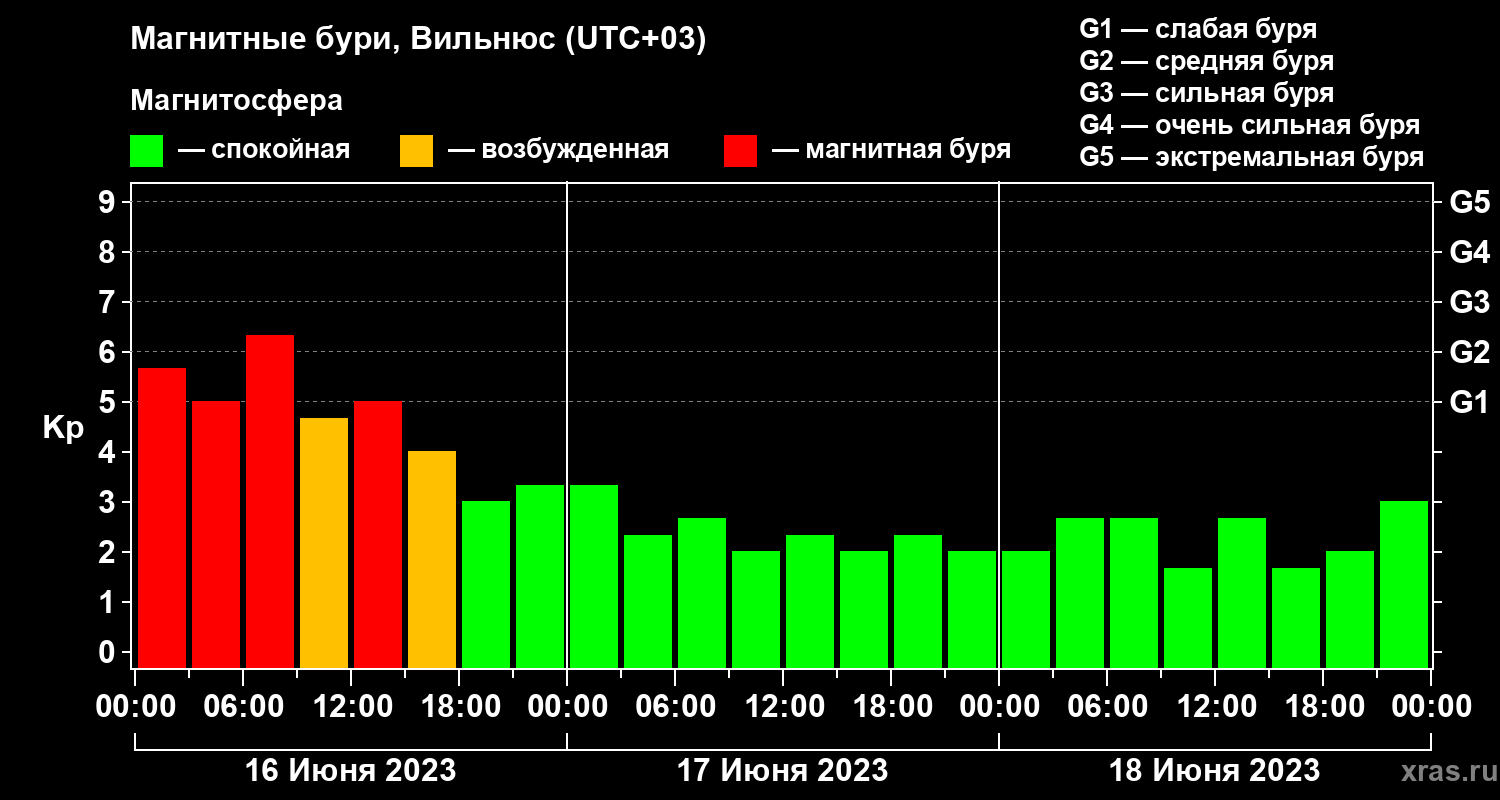The width and height of the screenshot is (1500, 800).
Task: Click the G3 right-axis label
Action: (1470, 302)
